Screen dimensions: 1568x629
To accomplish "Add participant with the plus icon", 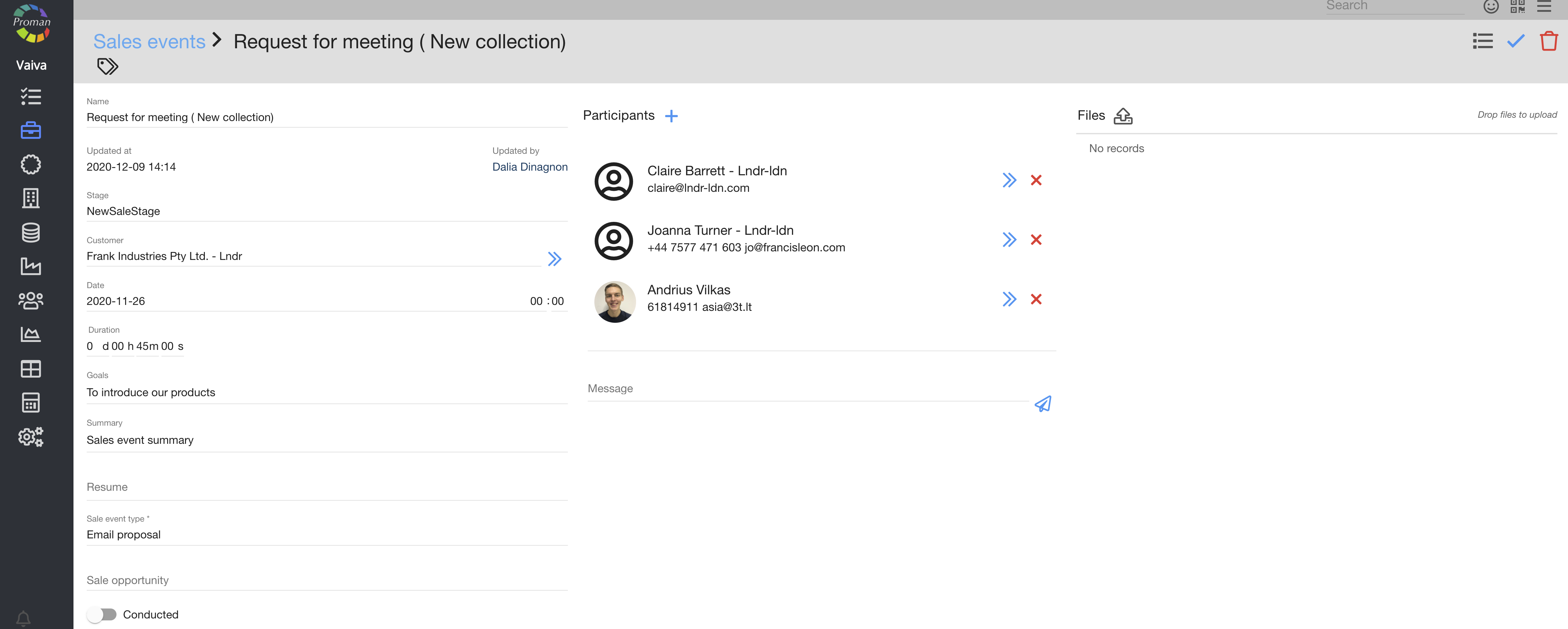I will (x=671, y=116).
